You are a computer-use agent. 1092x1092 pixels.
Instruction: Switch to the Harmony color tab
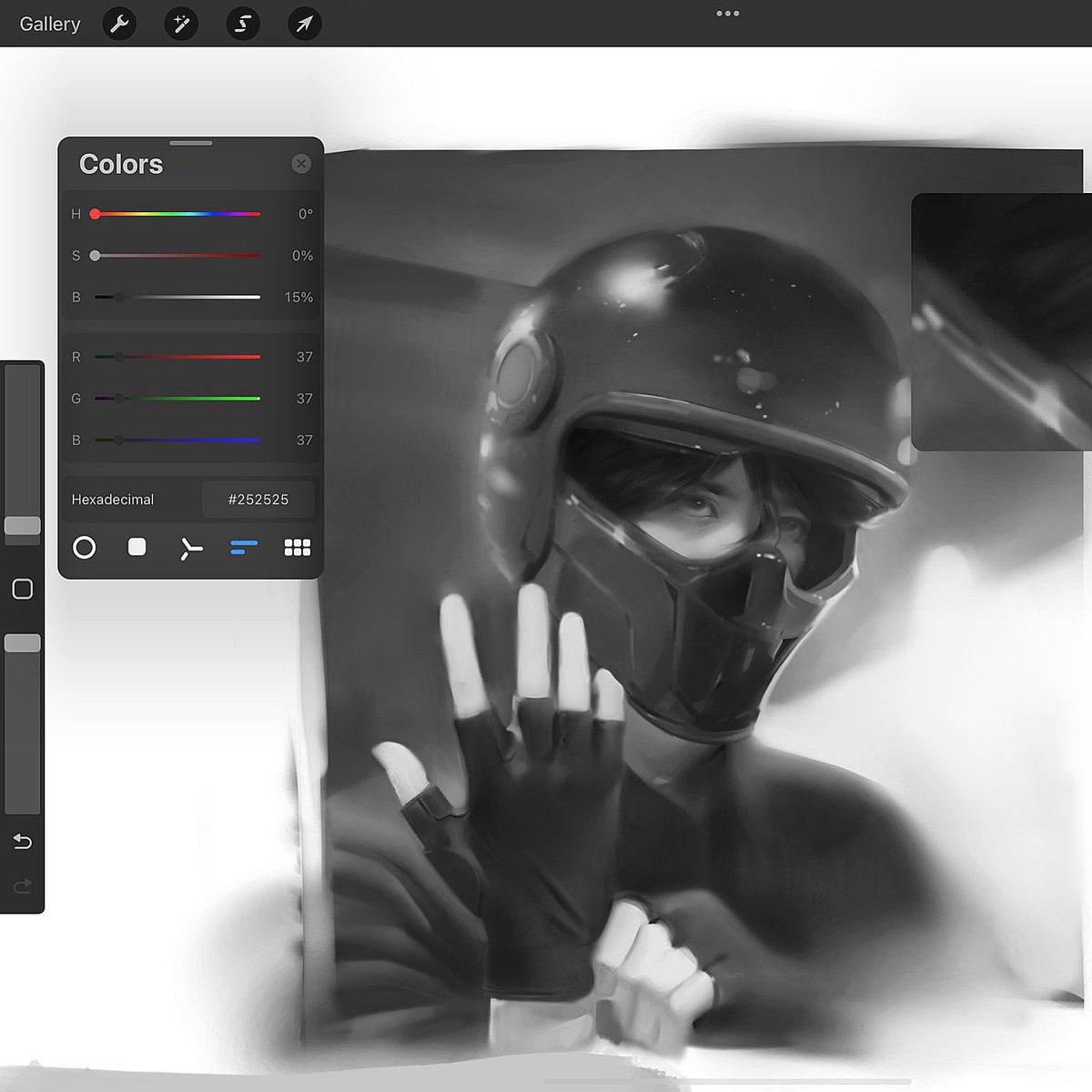point(190,548)
